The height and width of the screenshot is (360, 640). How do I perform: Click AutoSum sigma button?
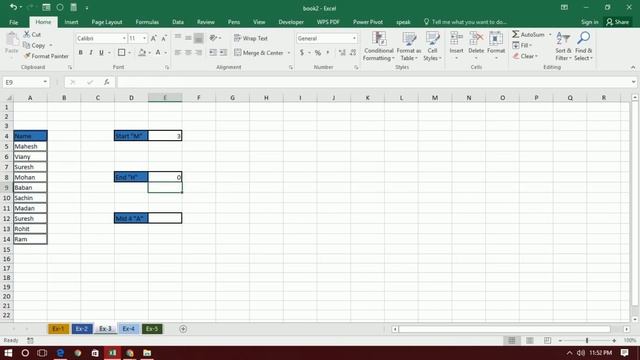coord(528,35)
